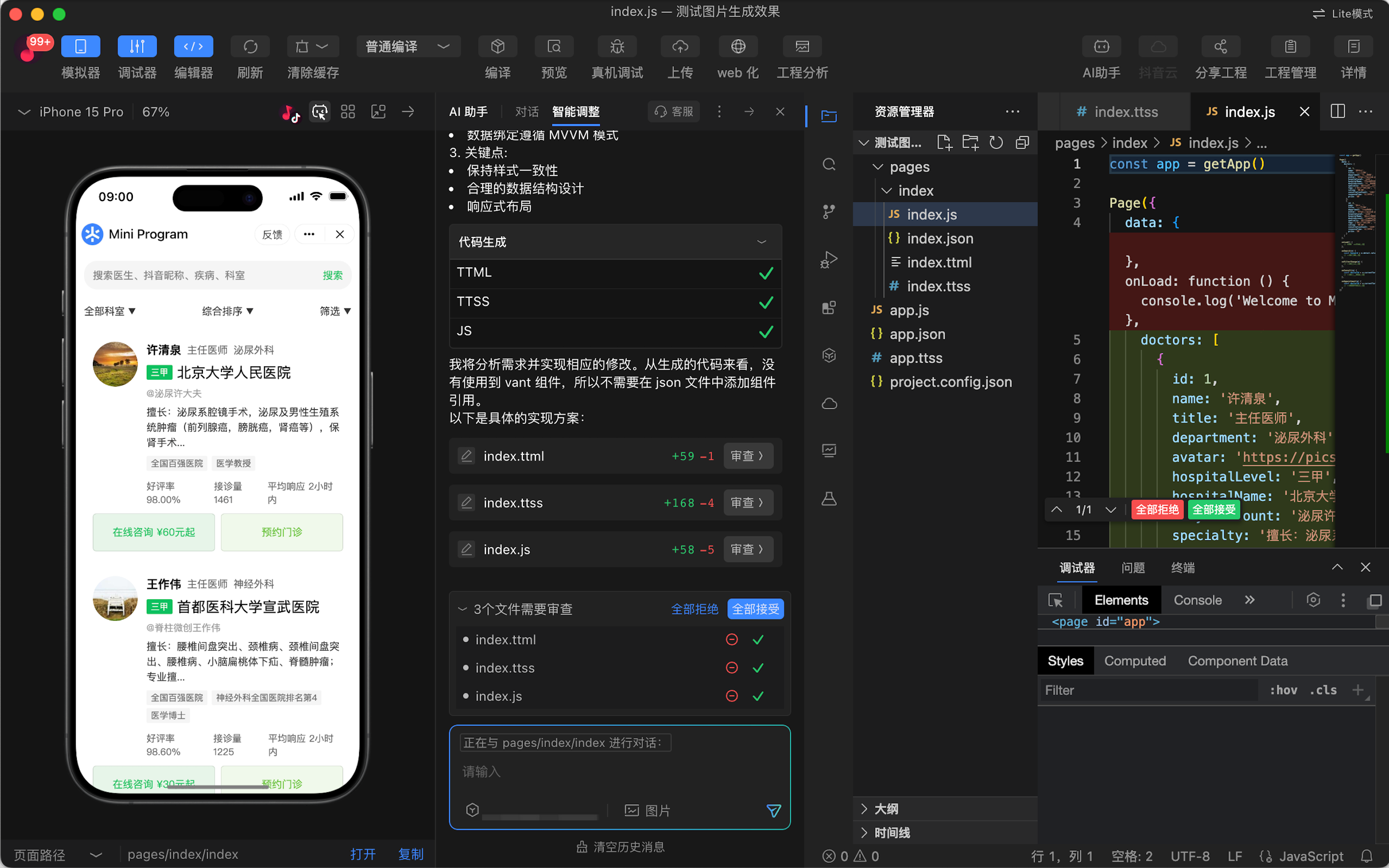Open the details 详情 icon
The image size is (1389, 868).
[1353, 47]
